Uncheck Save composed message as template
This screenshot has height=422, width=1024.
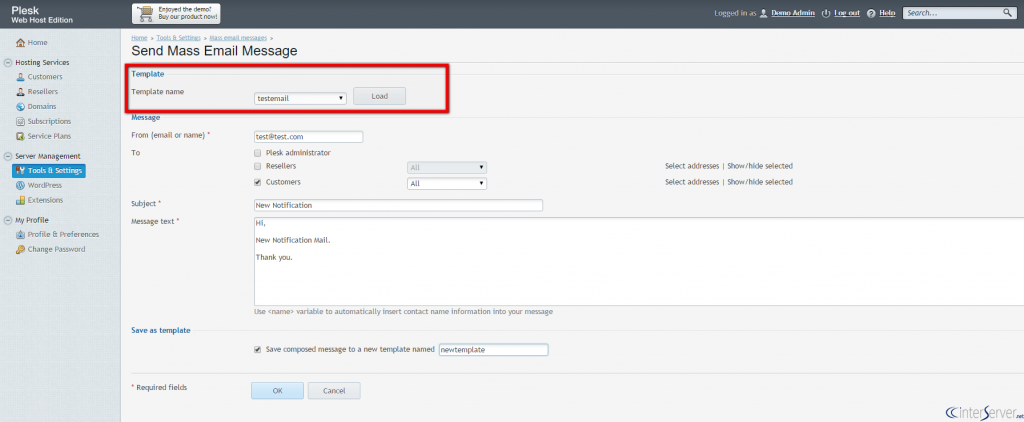click(x=258, y=349)
